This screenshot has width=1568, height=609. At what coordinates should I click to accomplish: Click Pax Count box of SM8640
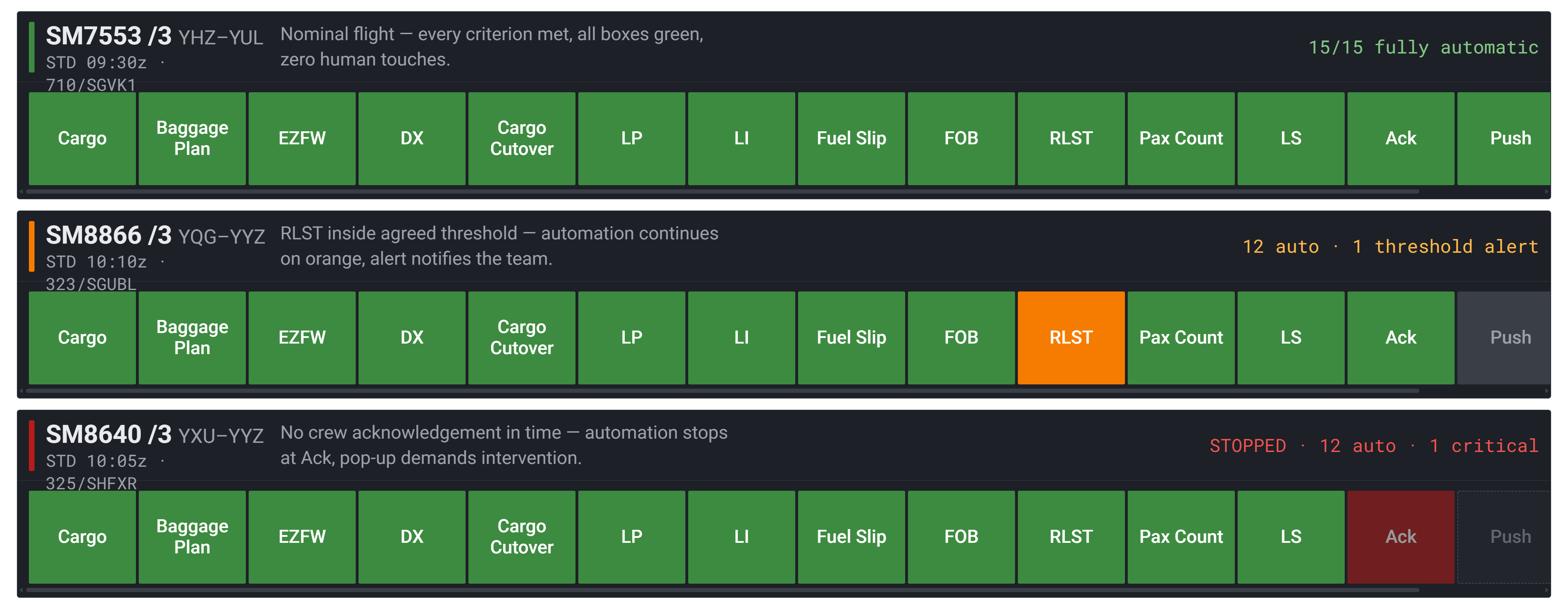pyautogui.click(x=1181, y=536)
